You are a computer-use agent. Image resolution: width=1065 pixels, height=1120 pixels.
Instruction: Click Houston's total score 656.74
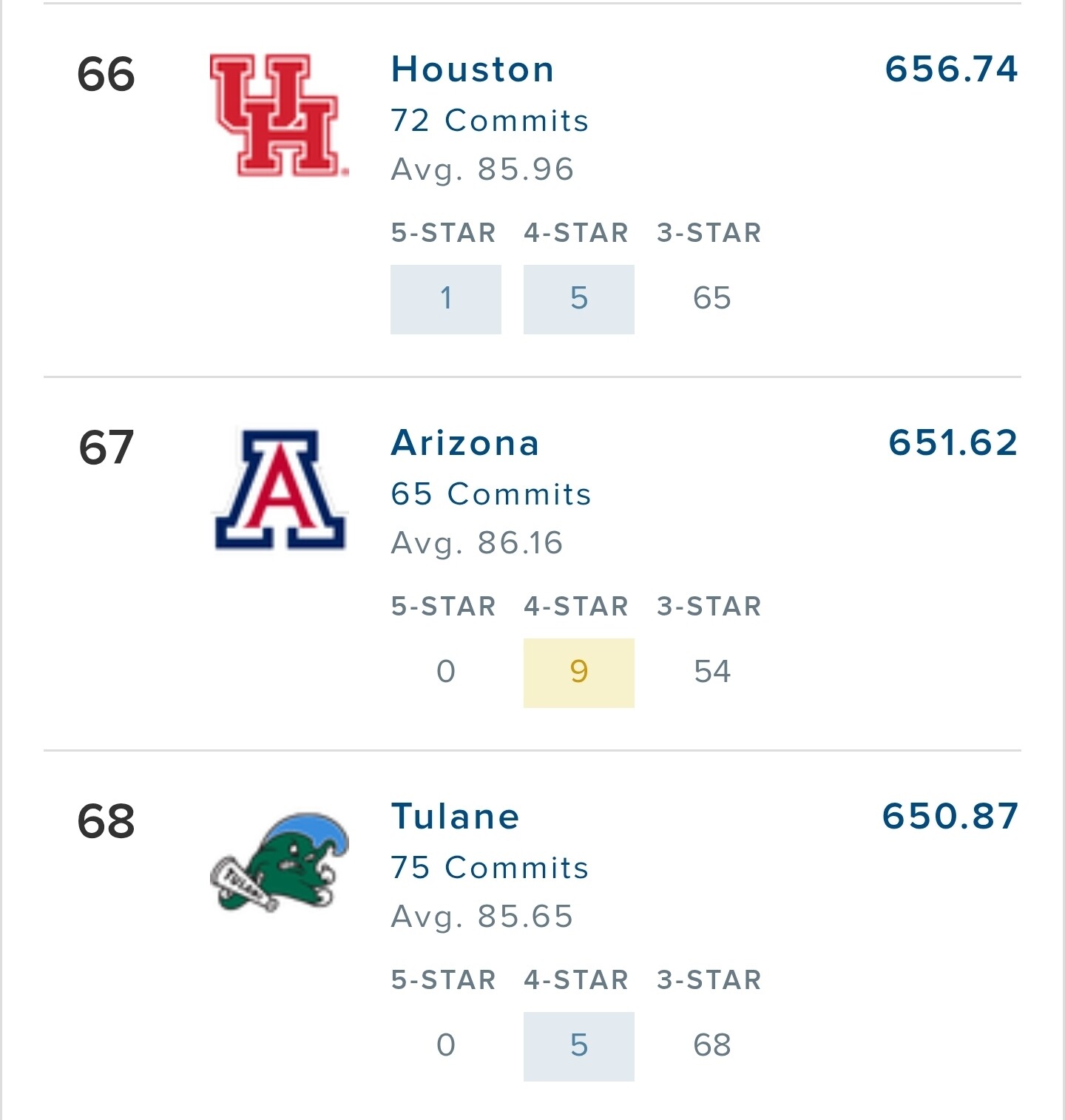tap(952, 70)
